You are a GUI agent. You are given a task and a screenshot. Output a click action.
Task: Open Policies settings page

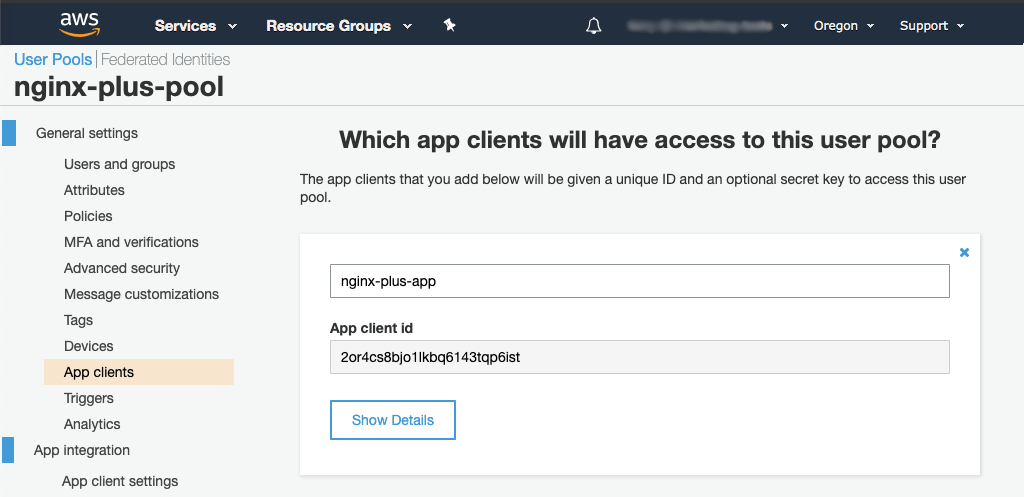(88, 216)
